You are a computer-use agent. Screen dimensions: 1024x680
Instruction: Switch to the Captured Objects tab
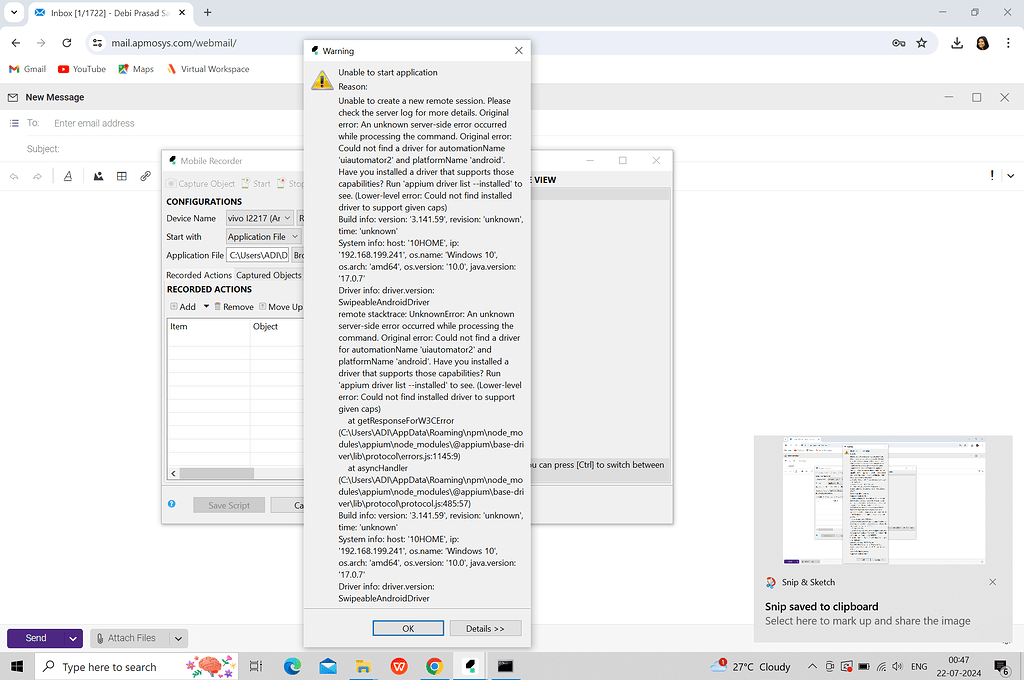[269, 275]
